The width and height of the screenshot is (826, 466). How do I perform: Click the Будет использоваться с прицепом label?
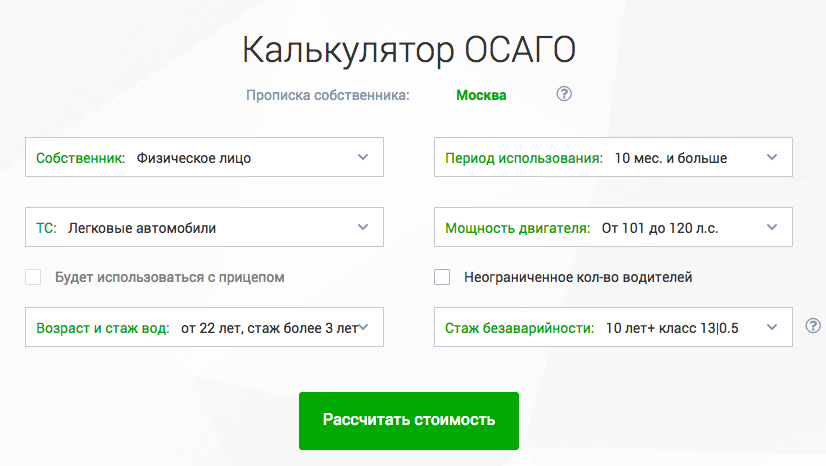[170, 277]
